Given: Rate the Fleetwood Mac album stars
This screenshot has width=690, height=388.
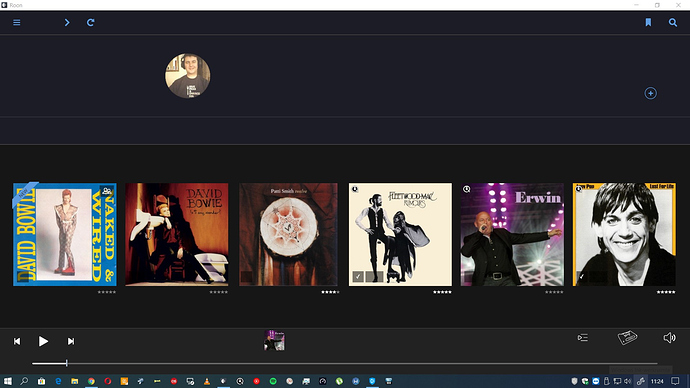Looking at the screenshot, I should point(442,292).
